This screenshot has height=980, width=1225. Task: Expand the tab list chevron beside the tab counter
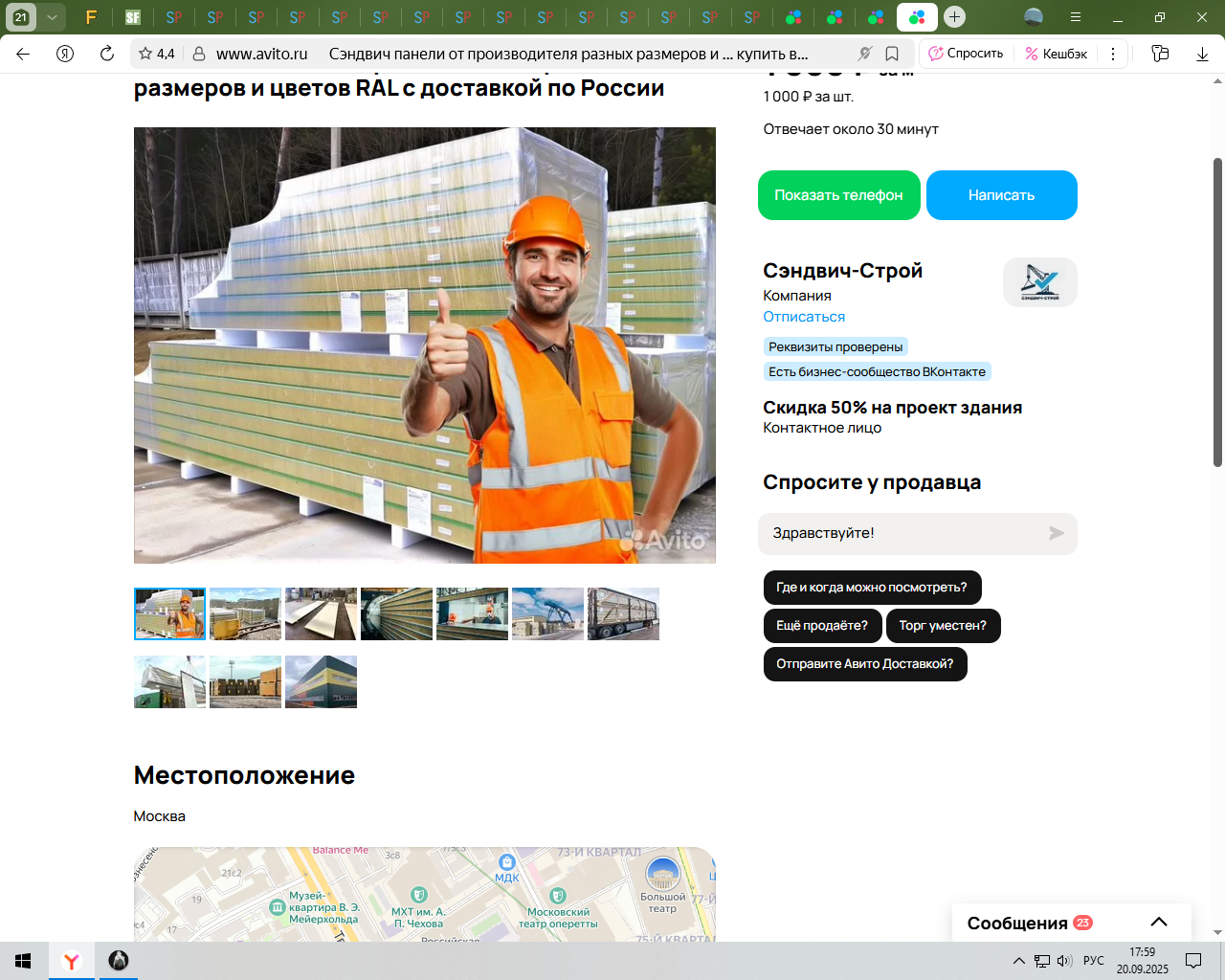point(52,17)
